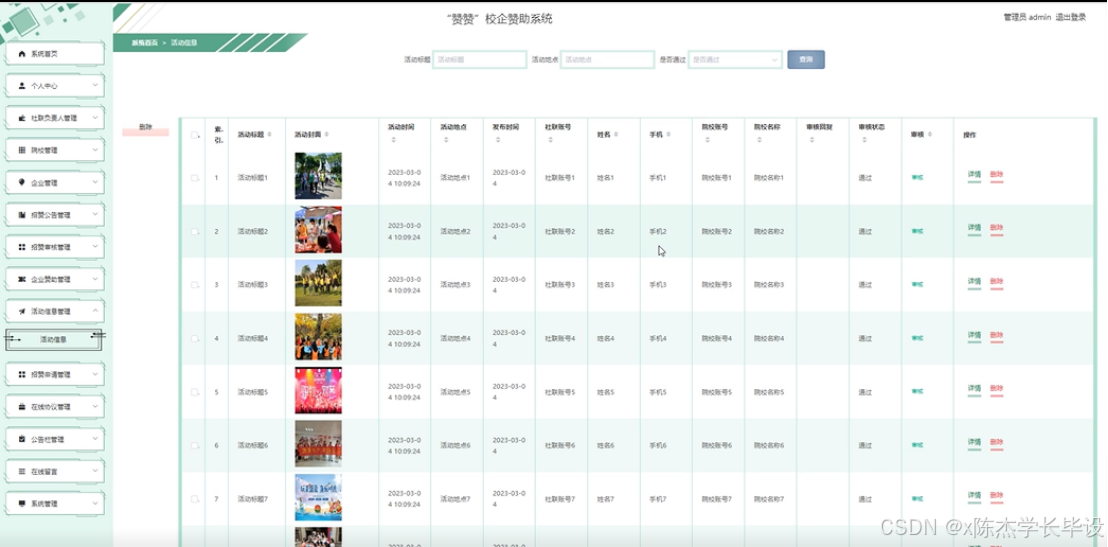Check the box for row 活动标题7
Image resolution: width=1108 pixels, height=547 pixels.
click(194, 499)
